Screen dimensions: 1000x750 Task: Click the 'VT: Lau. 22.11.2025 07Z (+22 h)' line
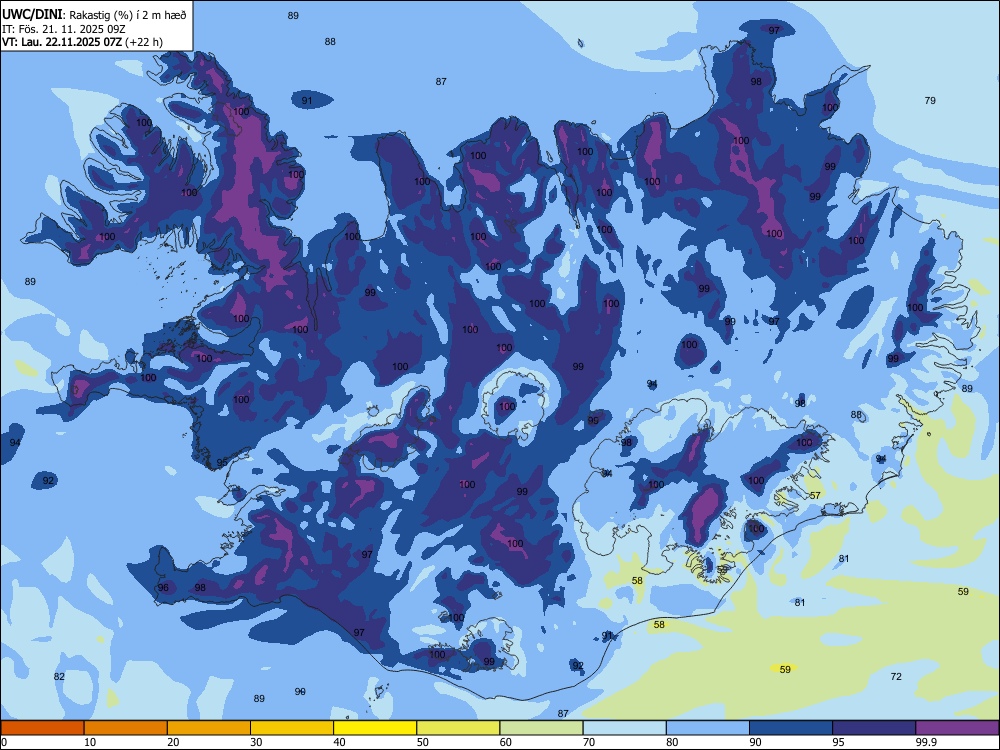82,43
